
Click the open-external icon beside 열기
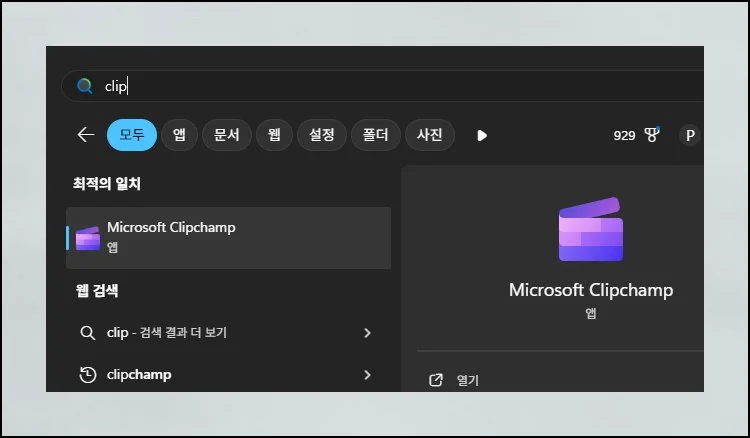coord(436,380)
